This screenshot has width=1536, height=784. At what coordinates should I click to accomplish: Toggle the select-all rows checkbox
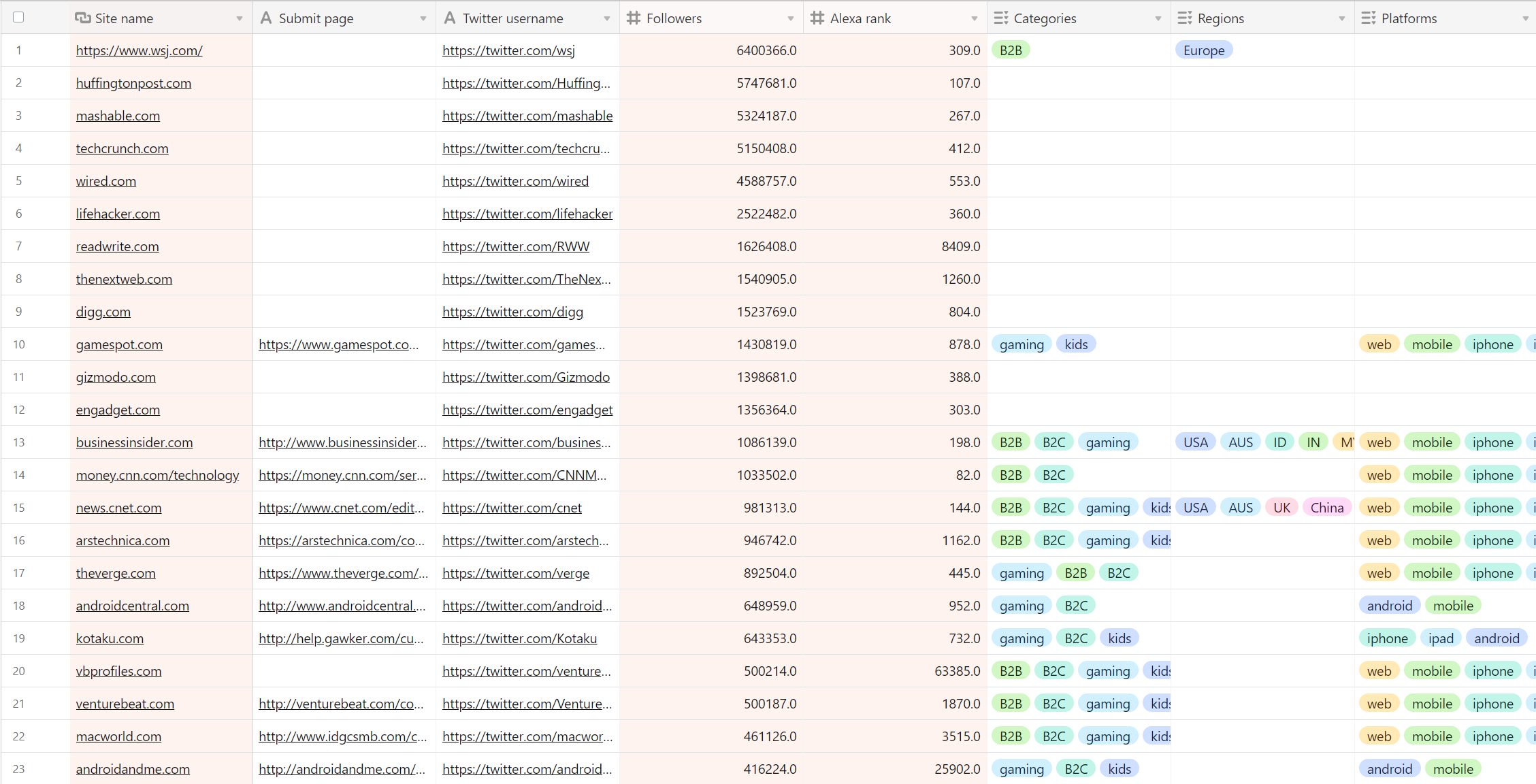pyautogui.click(x=18, y=18)
